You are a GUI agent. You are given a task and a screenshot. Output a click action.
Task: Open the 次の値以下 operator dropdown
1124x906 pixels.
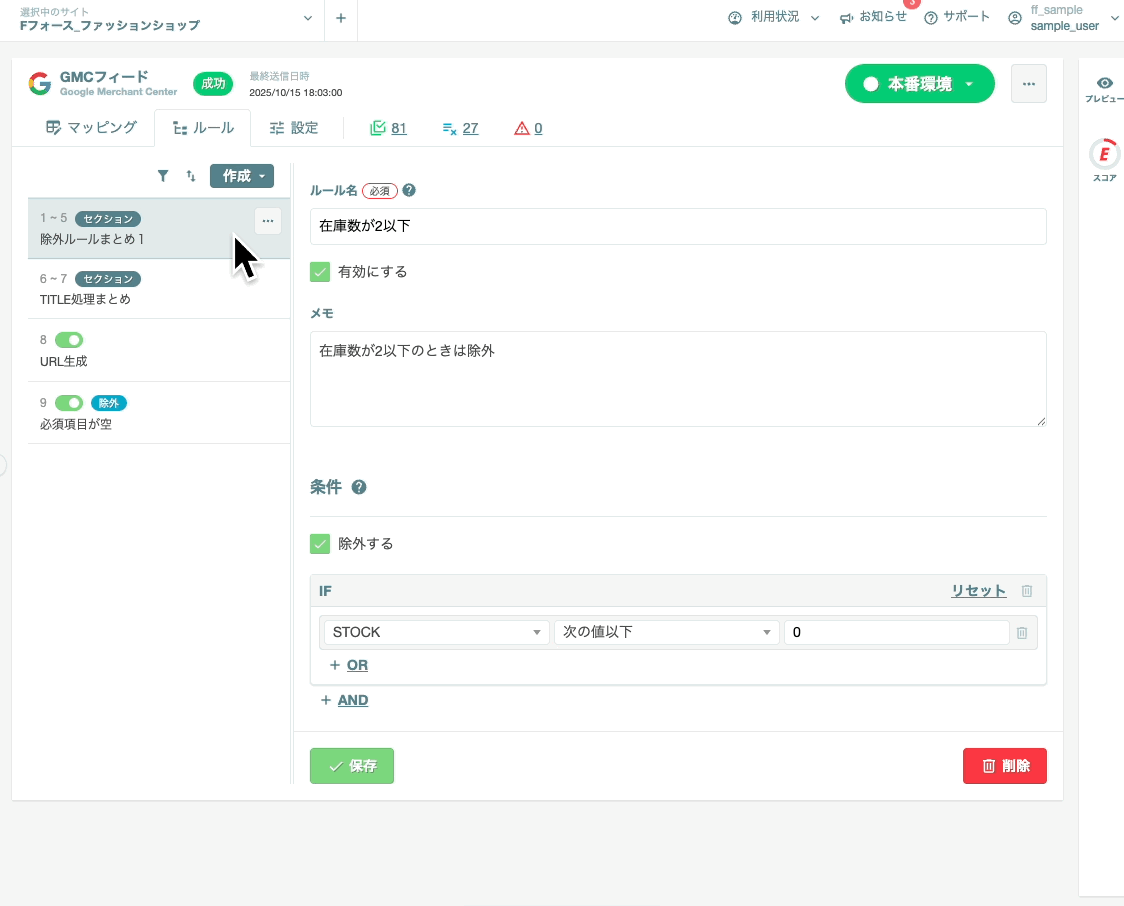(x=667, y=632)
